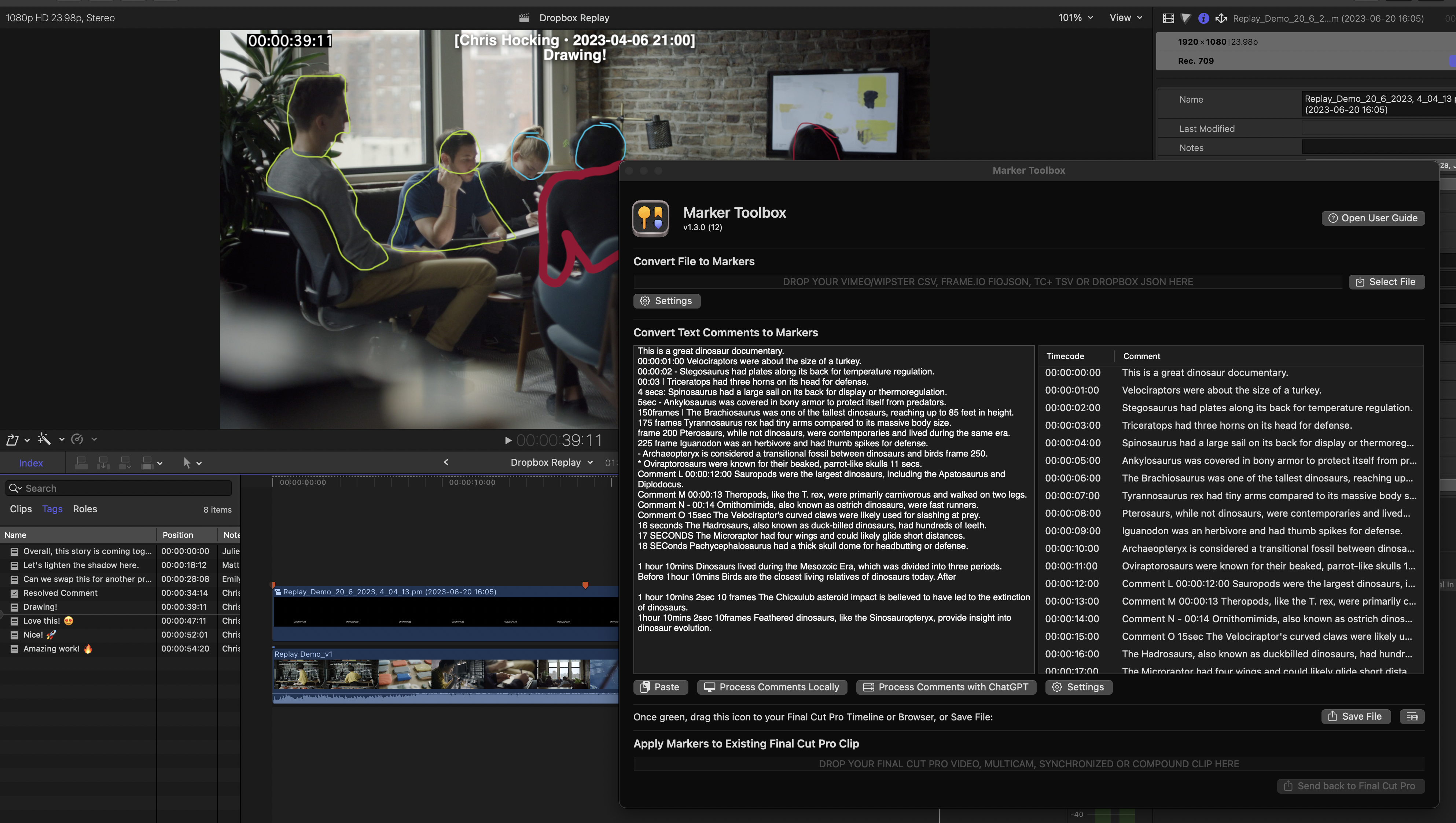The width and height of the screenshot is (1456, 823).
Task: Switch to the Clips index tab
Action: (21, 509)
